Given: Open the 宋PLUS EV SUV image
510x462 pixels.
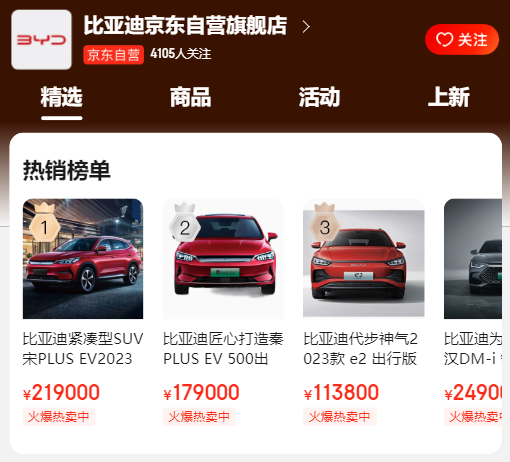Looking at the screenshot, I should [x=83, y=259].
